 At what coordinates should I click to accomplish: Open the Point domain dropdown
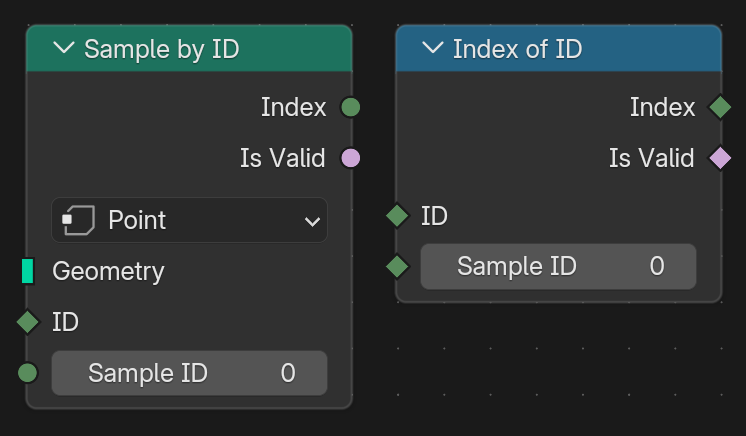point(189,220)
